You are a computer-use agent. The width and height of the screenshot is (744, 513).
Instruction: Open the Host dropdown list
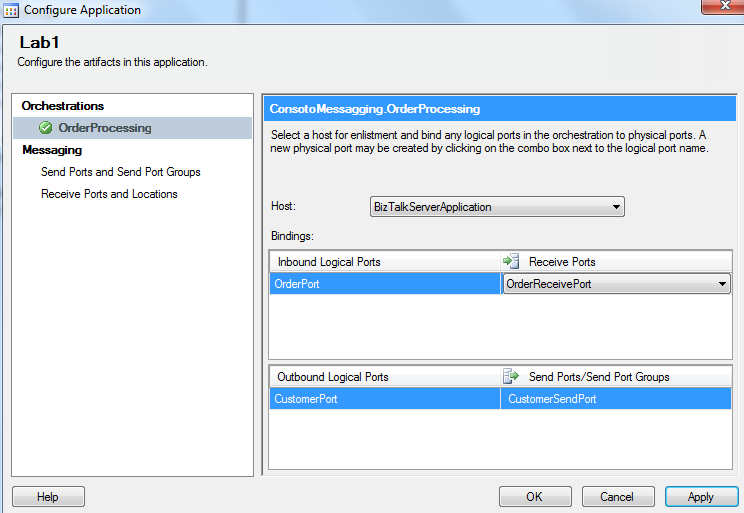[x=614, y=208]
